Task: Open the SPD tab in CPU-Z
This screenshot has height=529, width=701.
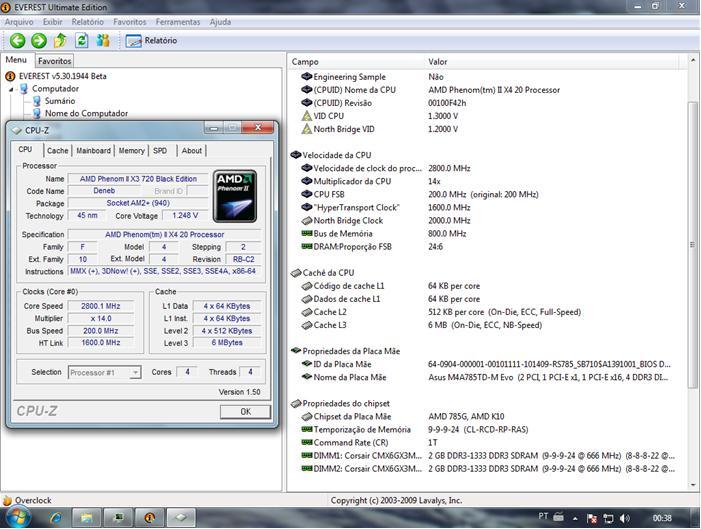Action: tap(160, 151)
